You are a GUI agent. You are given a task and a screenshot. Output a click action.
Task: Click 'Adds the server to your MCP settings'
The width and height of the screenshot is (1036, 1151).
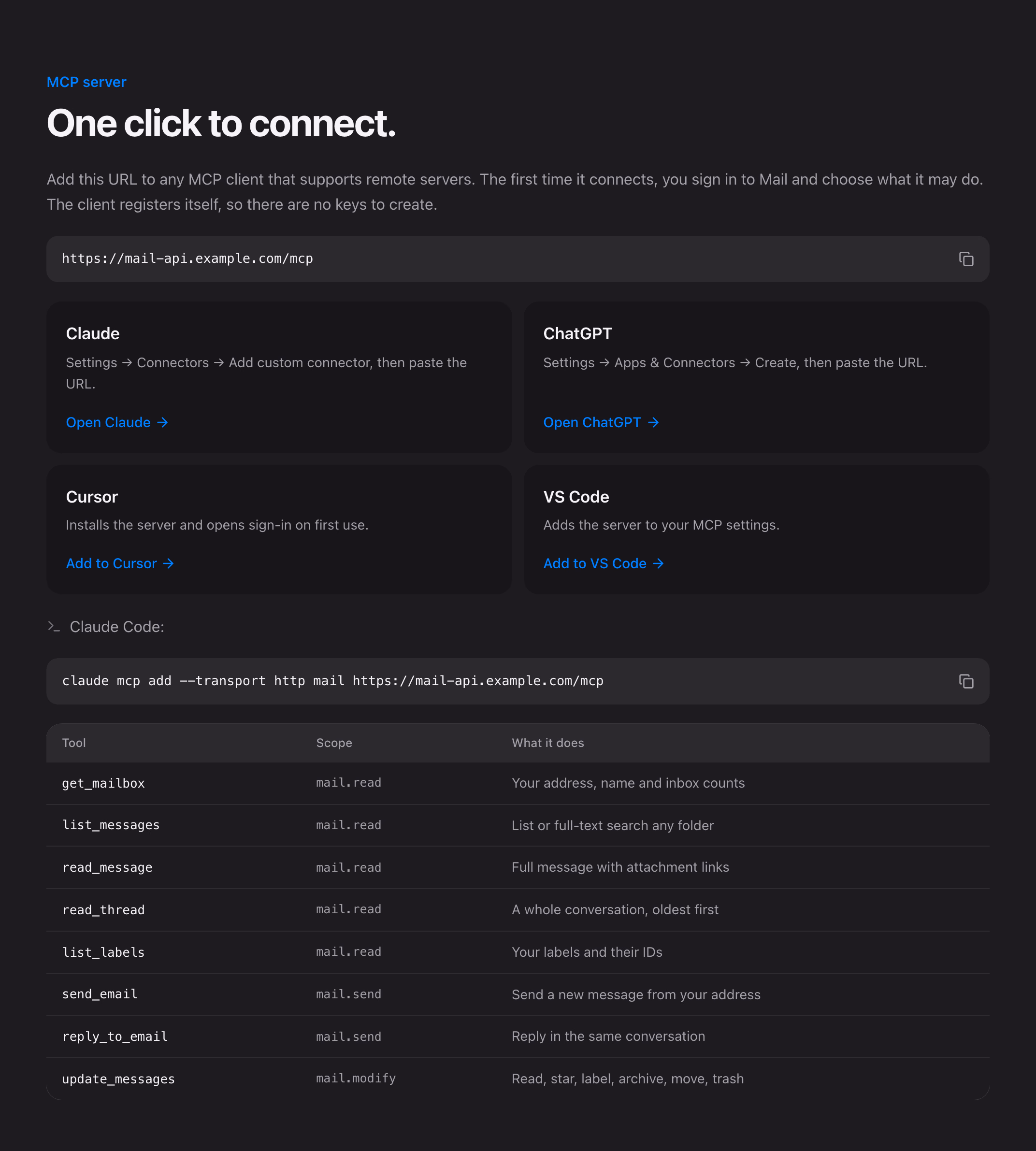(x=661, y=525)
